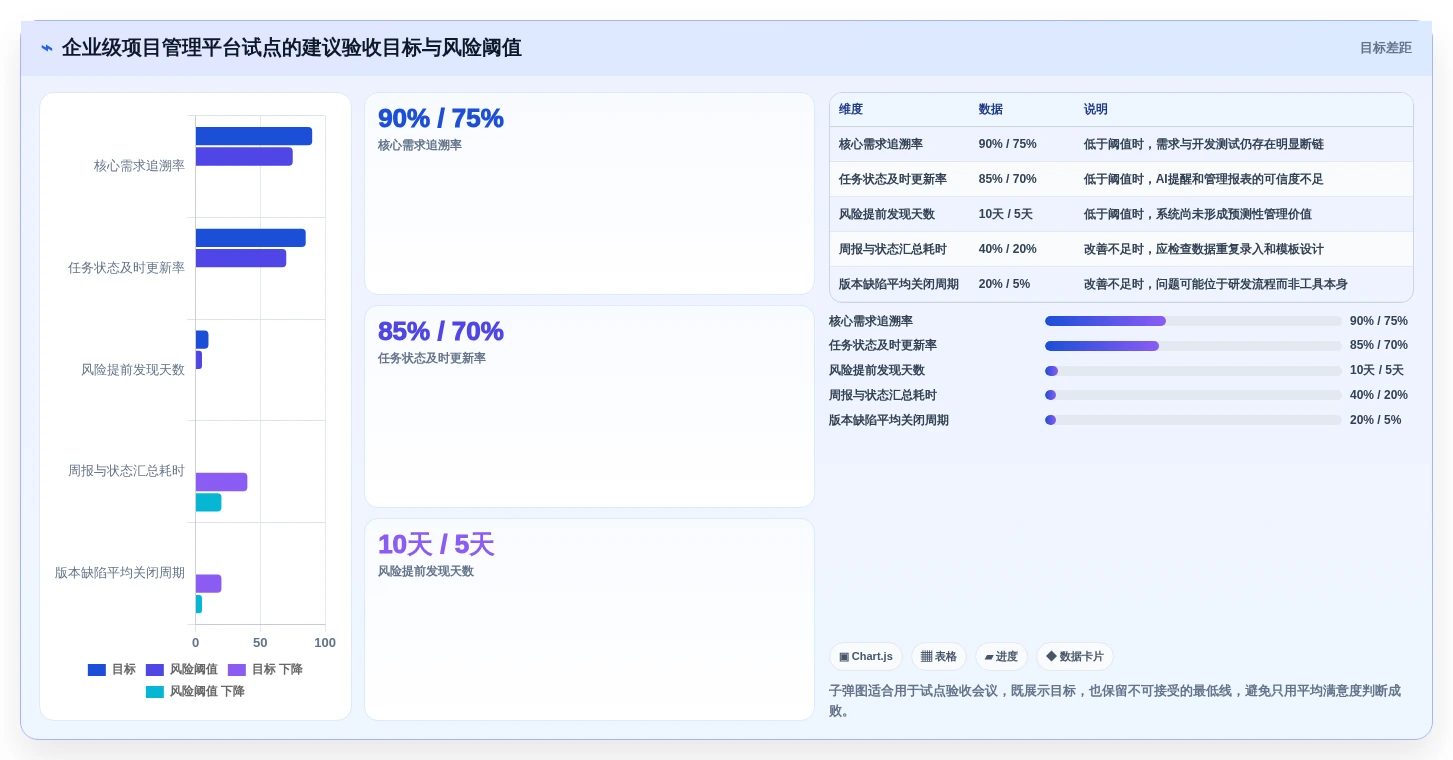The width and height of the screenshot is (1453, 760).
Task: Click the 任务状态及时更新率 风险阈值 bar in the chart
Action: (x=241, y=258)
